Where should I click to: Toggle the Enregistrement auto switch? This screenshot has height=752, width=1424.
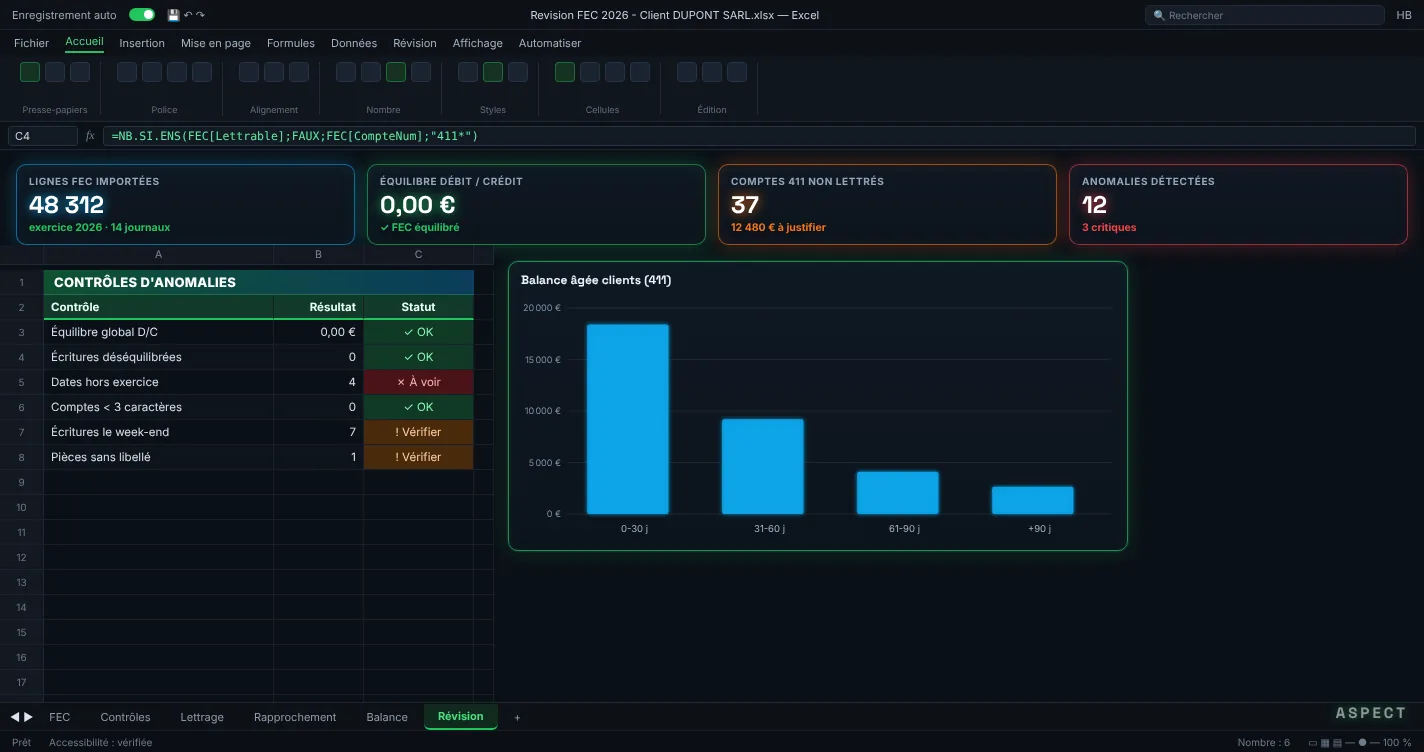coord(142,15)
